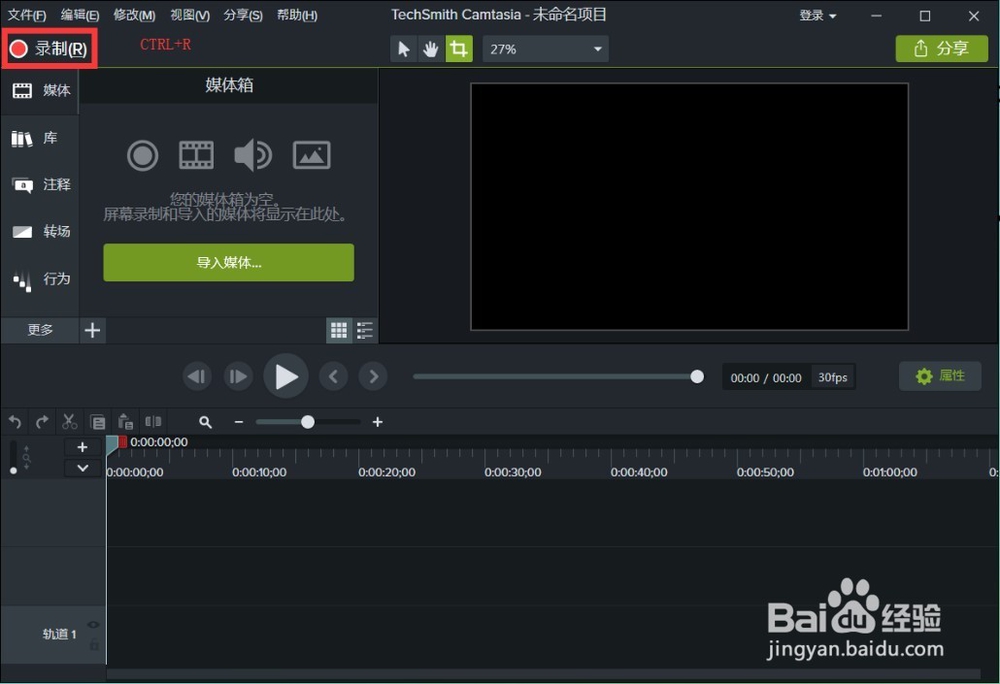Select the 轨道 1 track header

[x=54, y=634]
